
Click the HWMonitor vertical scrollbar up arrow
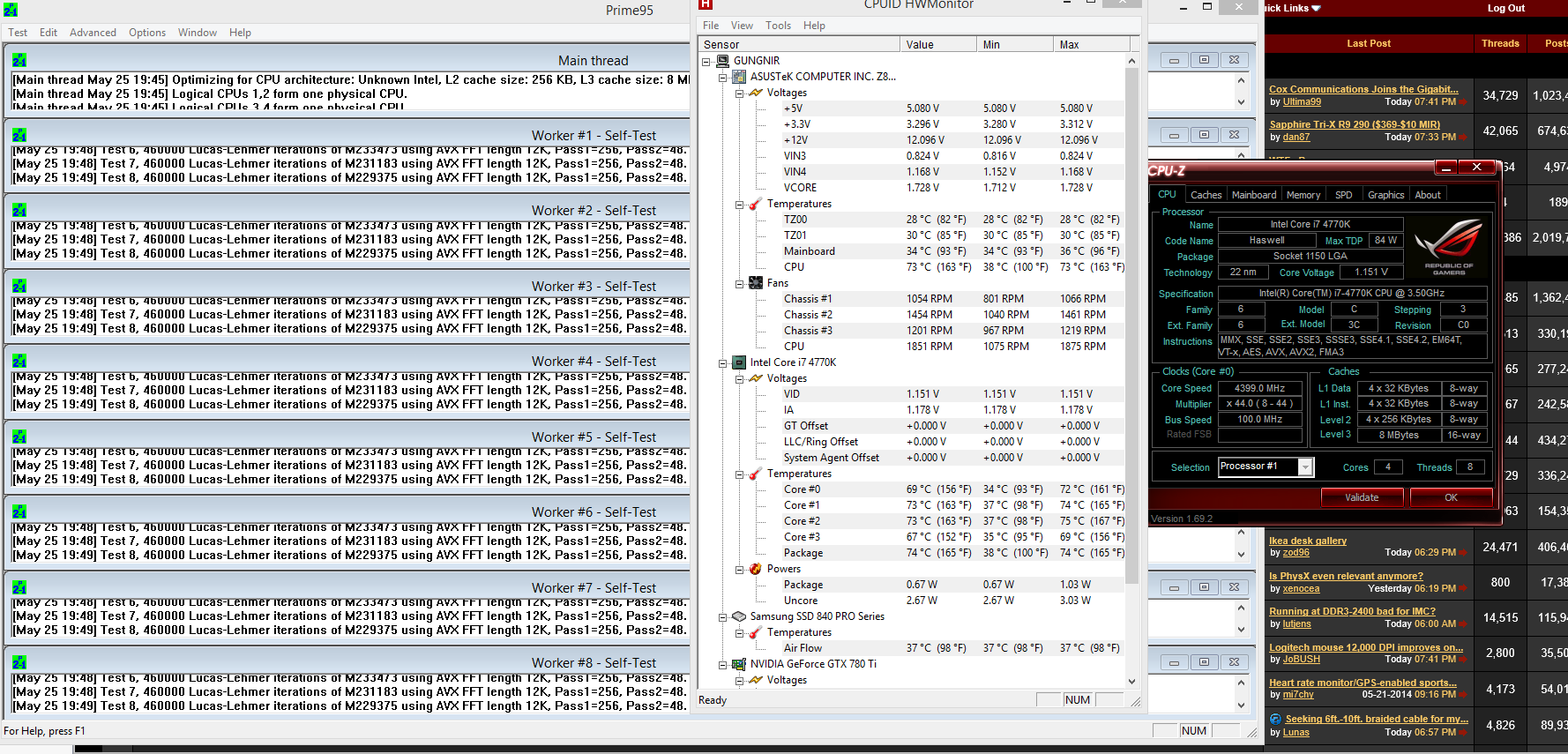coord(1131,61)
